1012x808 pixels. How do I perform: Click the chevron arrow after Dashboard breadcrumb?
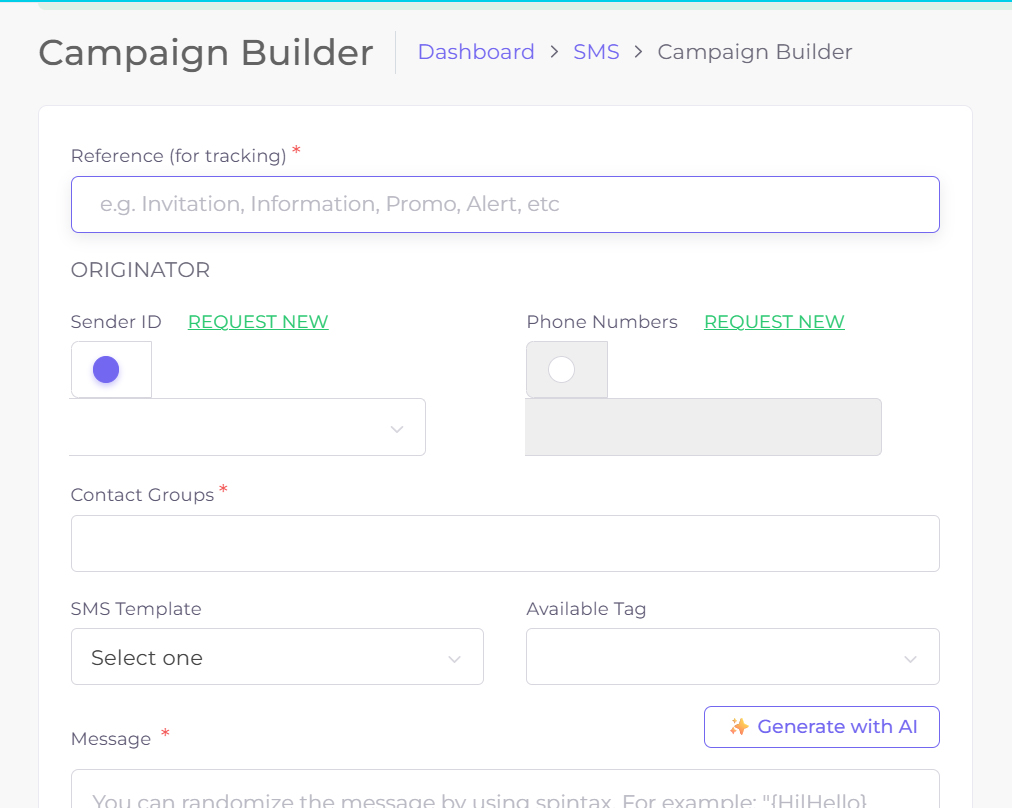(554, 52)
